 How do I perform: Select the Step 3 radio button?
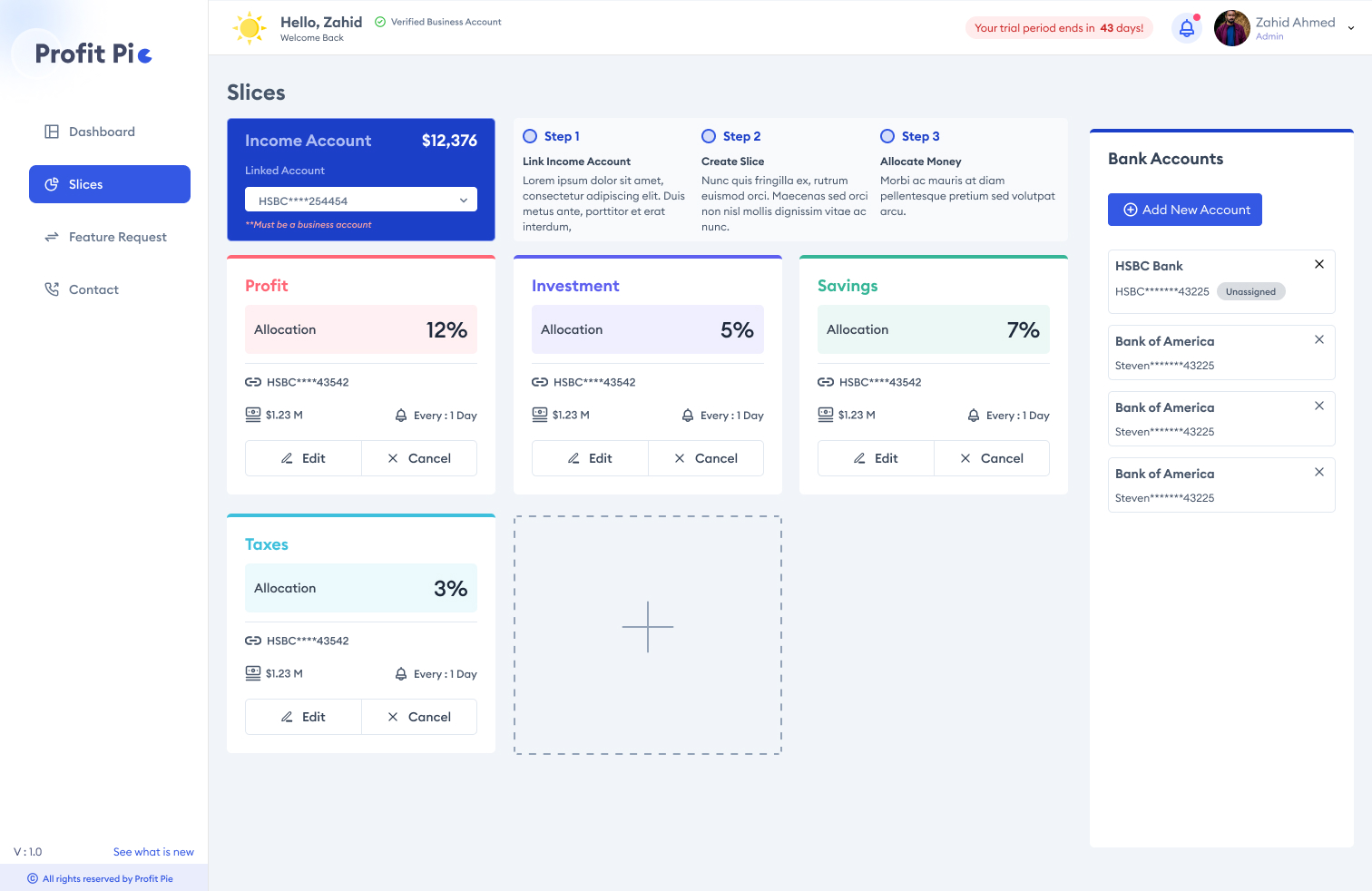(x=887, y=136)
